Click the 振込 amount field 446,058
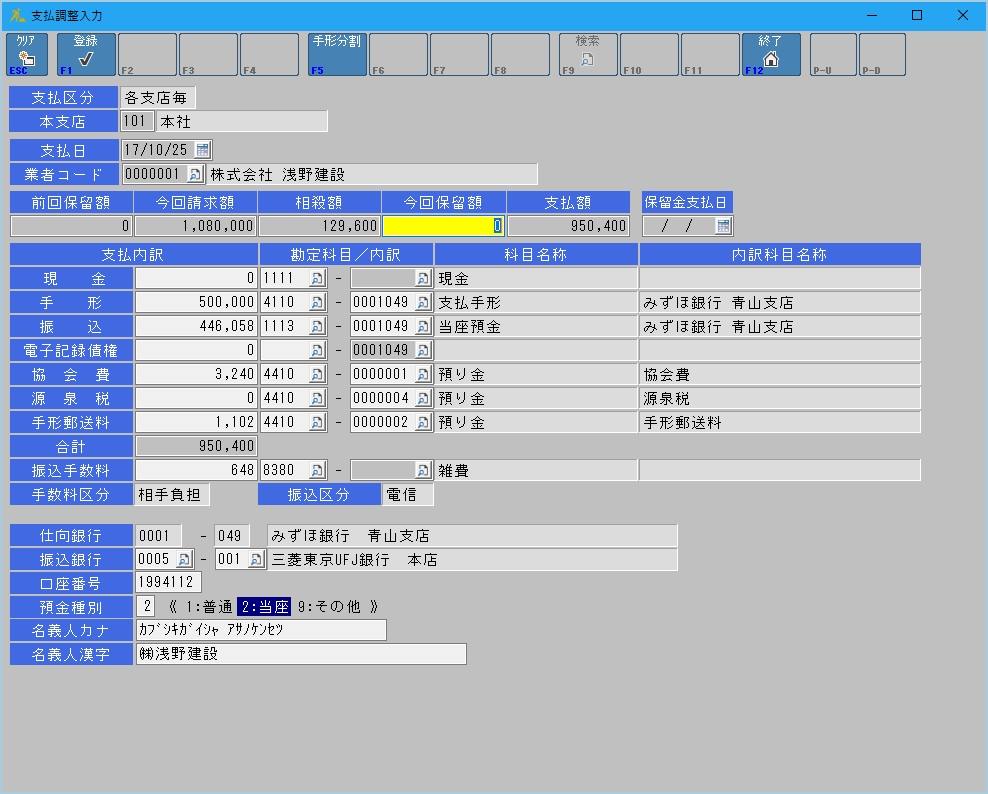Viewport: 988px width, 794px height. click(196, 327)
